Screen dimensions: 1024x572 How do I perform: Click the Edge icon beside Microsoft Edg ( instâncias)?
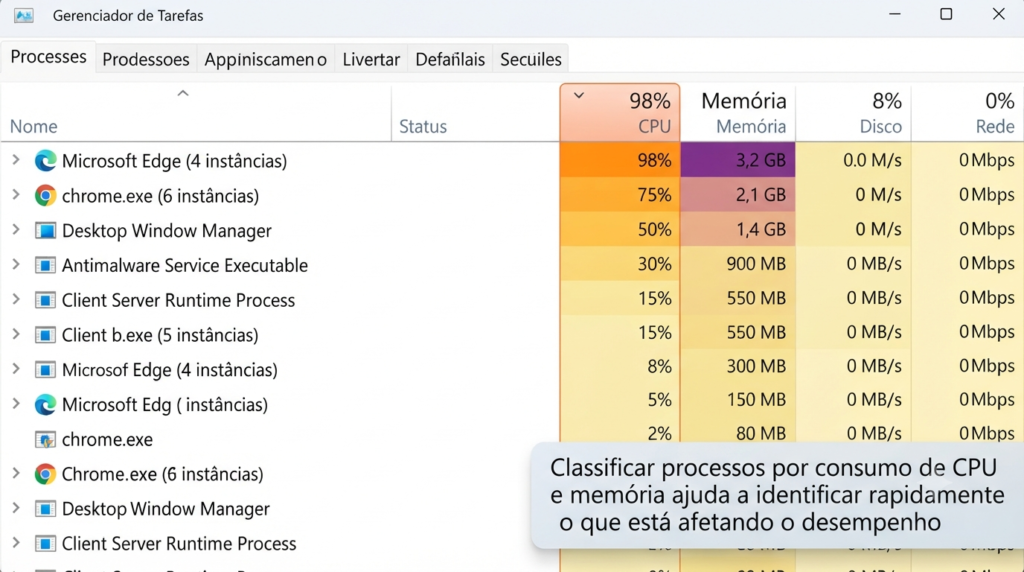(45, 405)
